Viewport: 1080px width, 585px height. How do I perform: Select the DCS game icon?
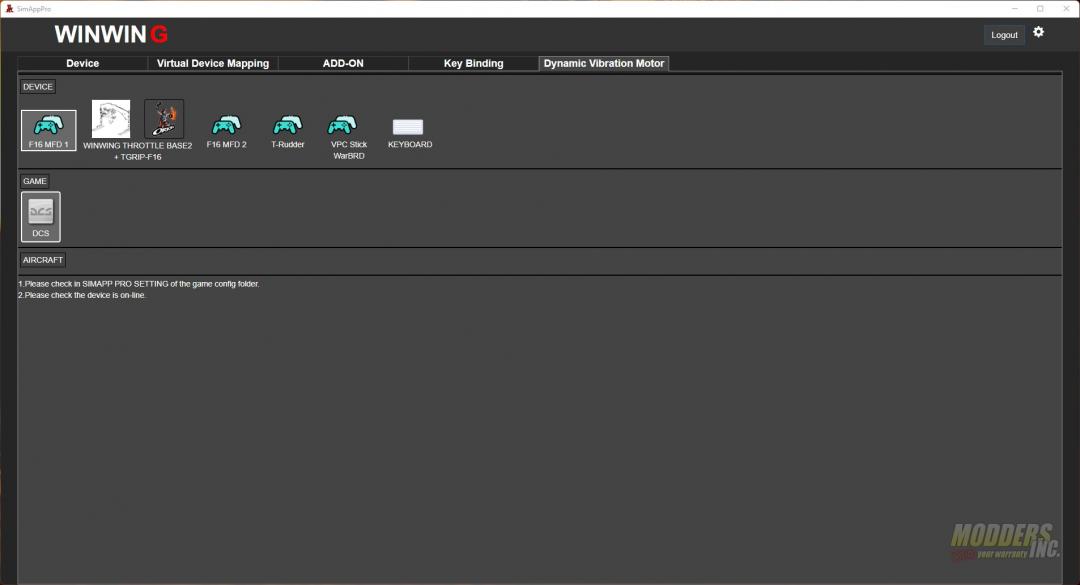tap(41, 215)
